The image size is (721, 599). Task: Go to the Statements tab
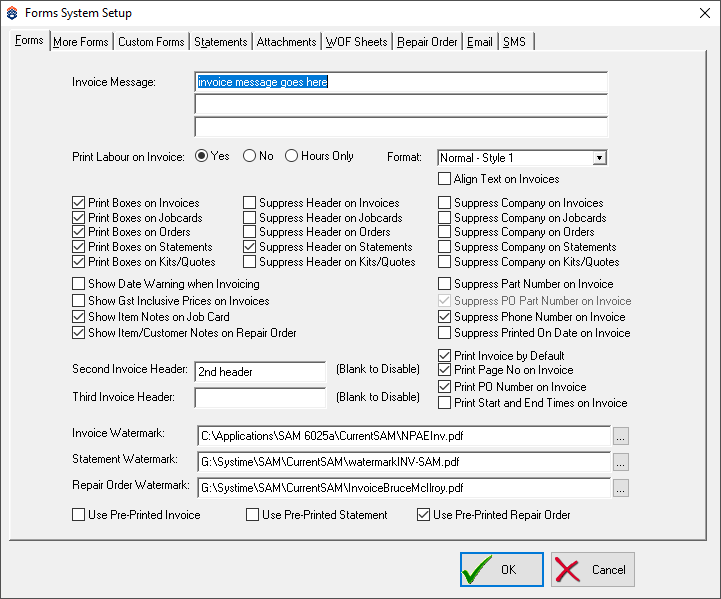[x=221, y=42]
